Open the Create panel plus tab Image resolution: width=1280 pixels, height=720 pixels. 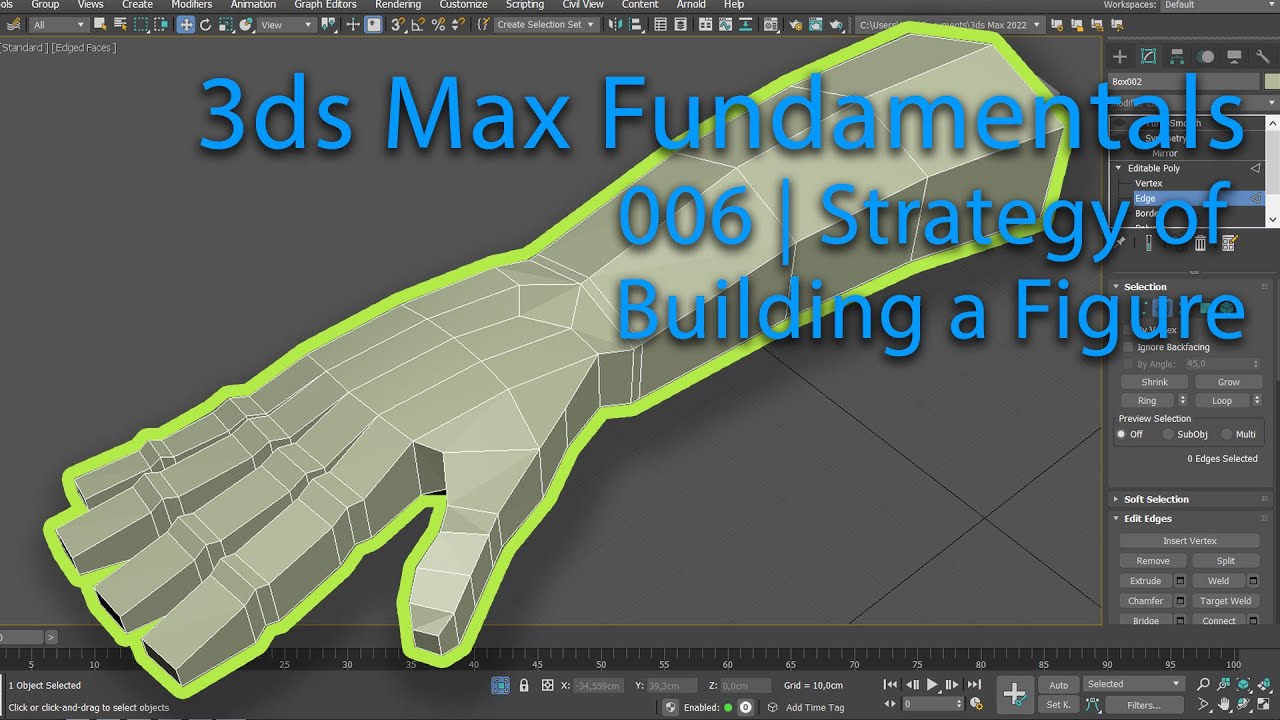point(1120,57)
